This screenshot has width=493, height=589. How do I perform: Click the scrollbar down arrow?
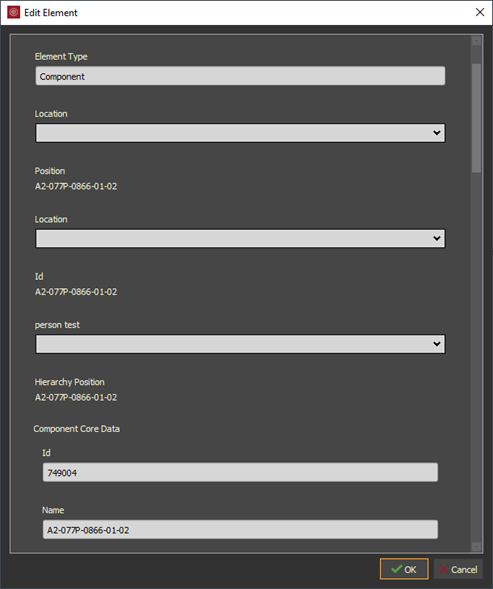[476, 547]
